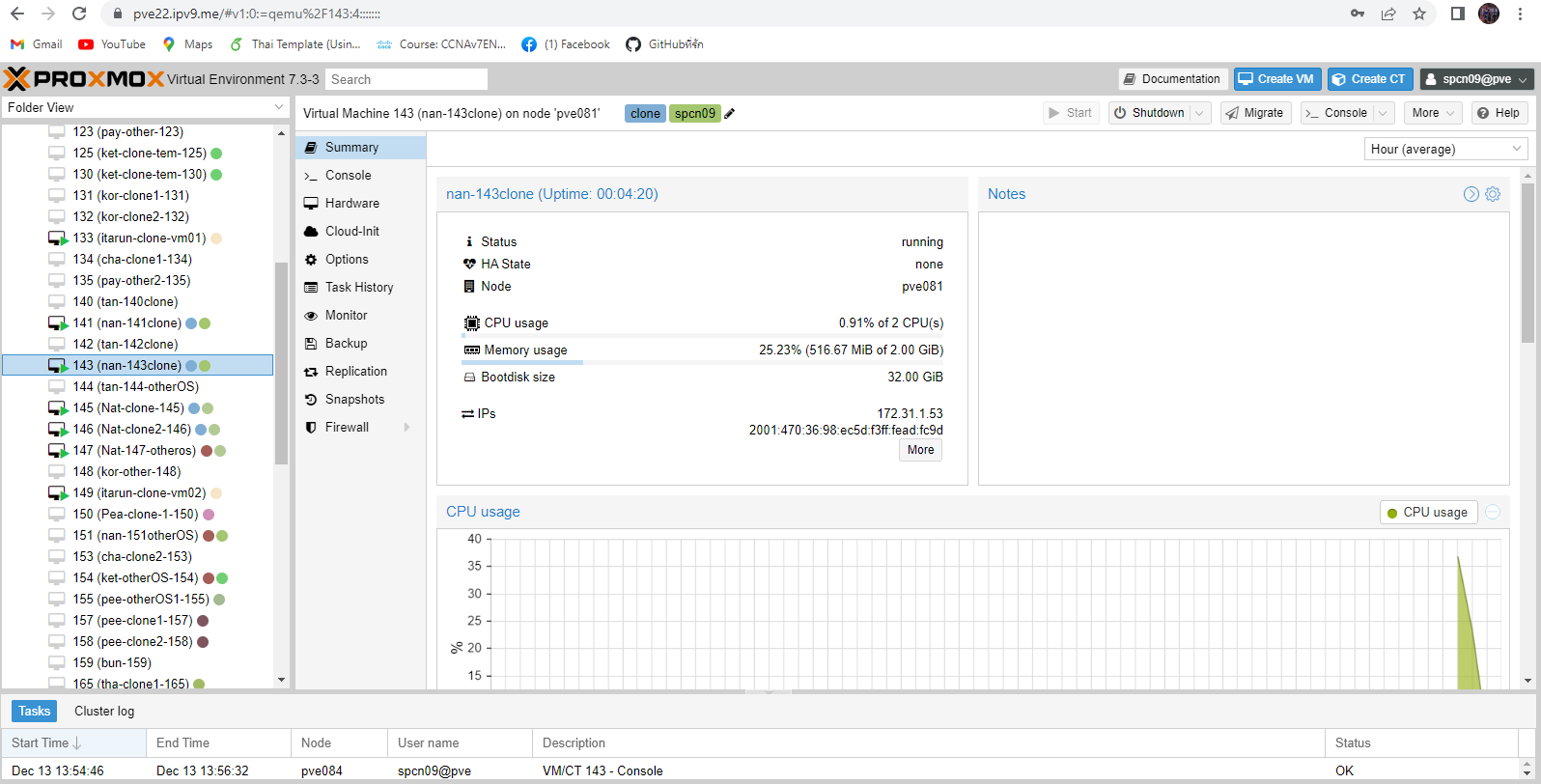The width and height of the screenshot is (1541, 784).
Task: Go back to the previous browser page
Action: click(17, 14)
